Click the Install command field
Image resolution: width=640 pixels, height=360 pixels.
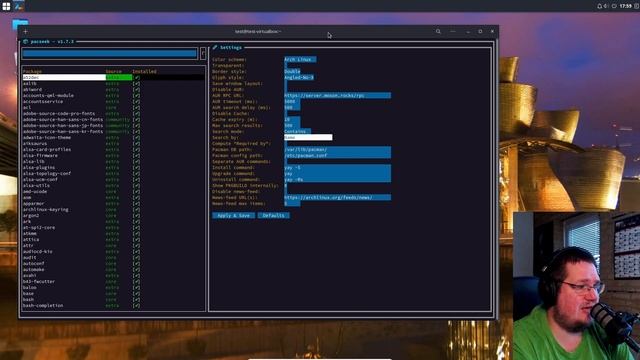coord(338,167)
